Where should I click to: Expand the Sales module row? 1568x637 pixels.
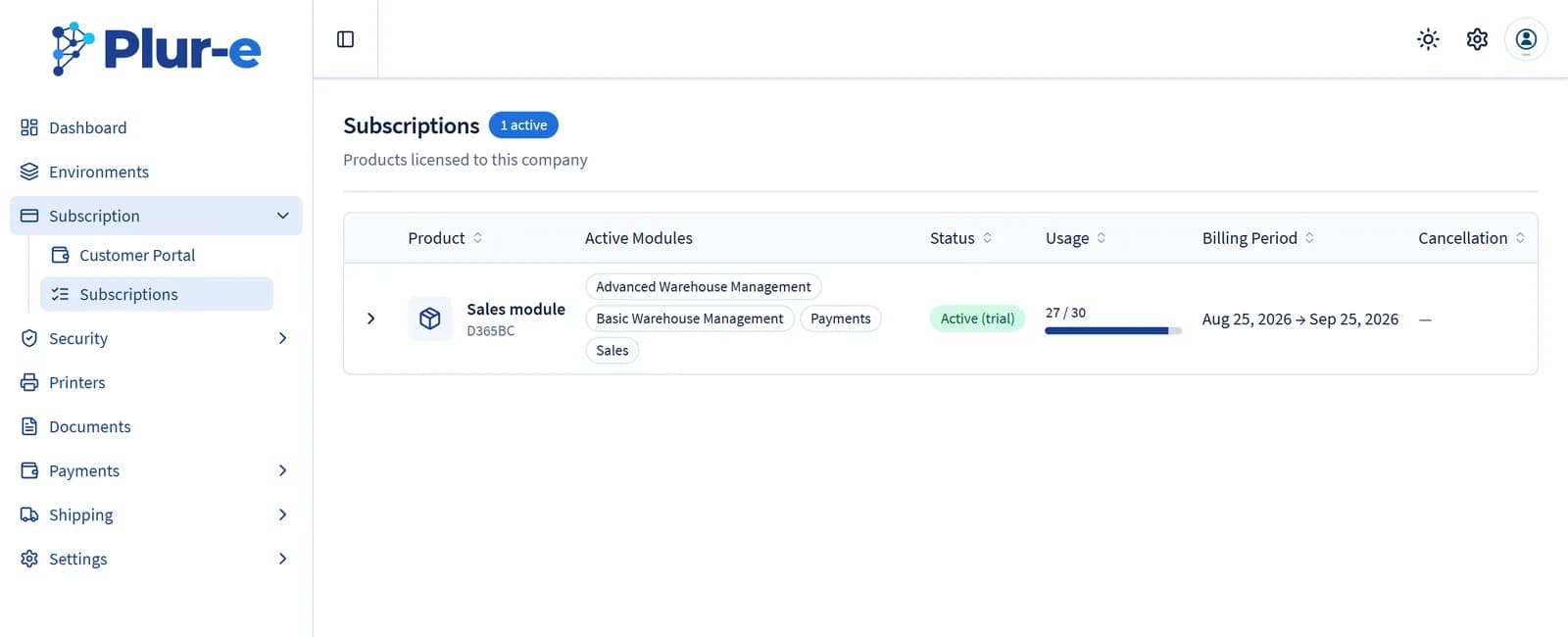[370, 318]
